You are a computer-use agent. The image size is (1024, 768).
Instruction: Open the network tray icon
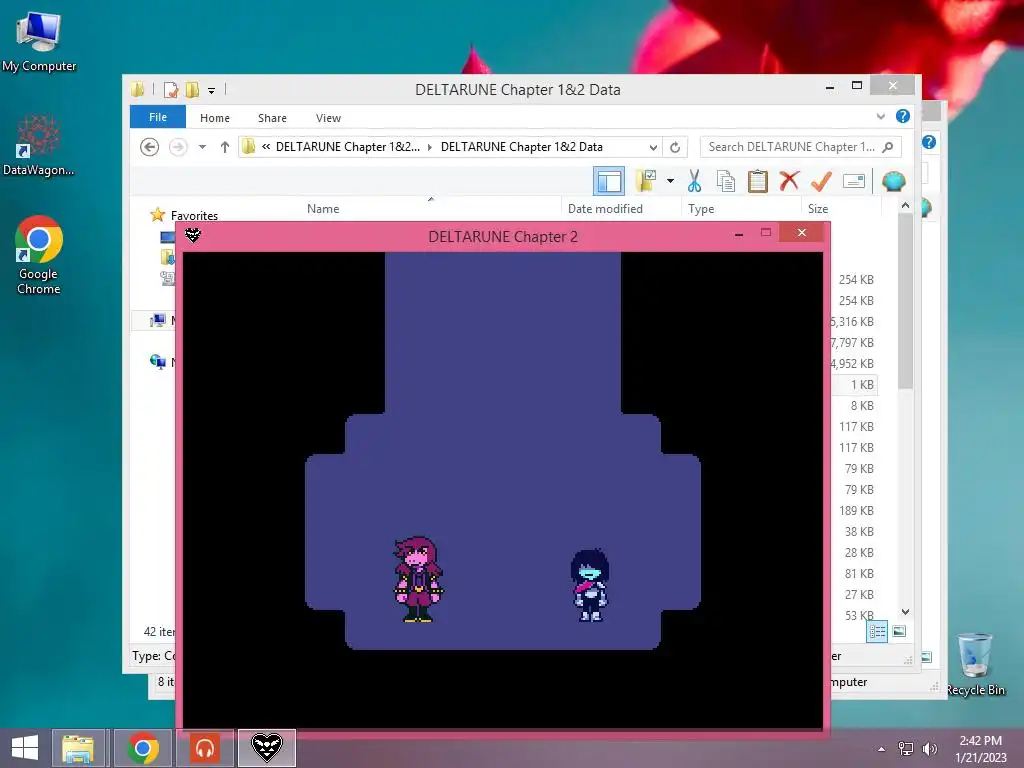906,749
